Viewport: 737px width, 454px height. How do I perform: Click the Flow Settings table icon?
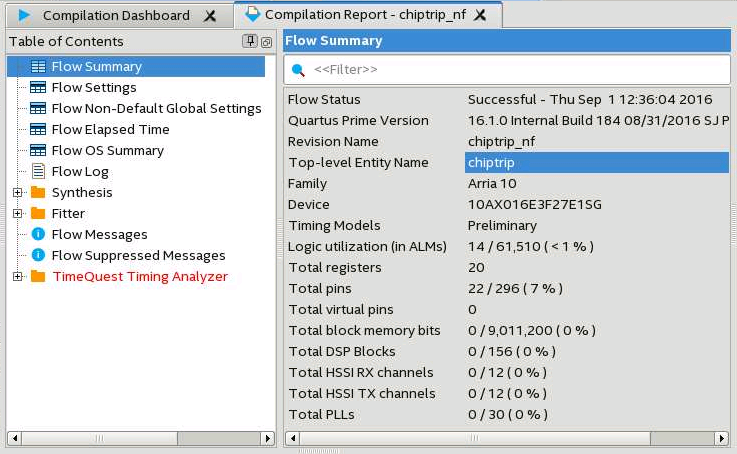38,88
